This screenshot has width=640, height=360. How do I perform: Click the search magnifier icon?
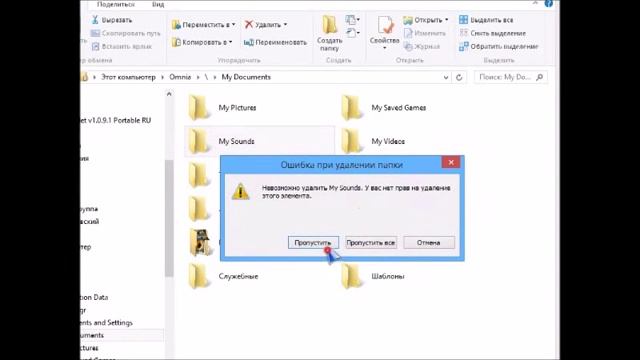coord(539,77)
